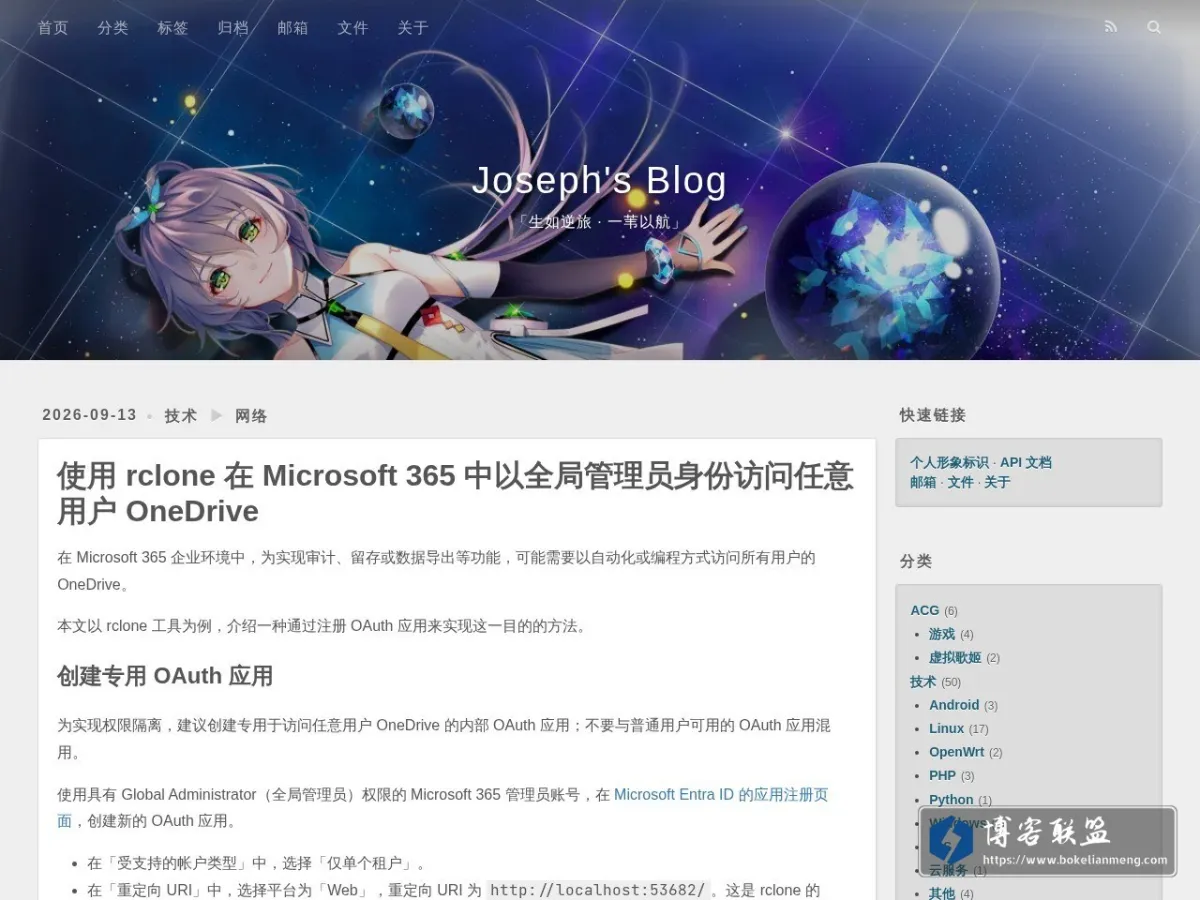Open 归档 navigation item
1200x900 pixels.
[x=233, y=28]
